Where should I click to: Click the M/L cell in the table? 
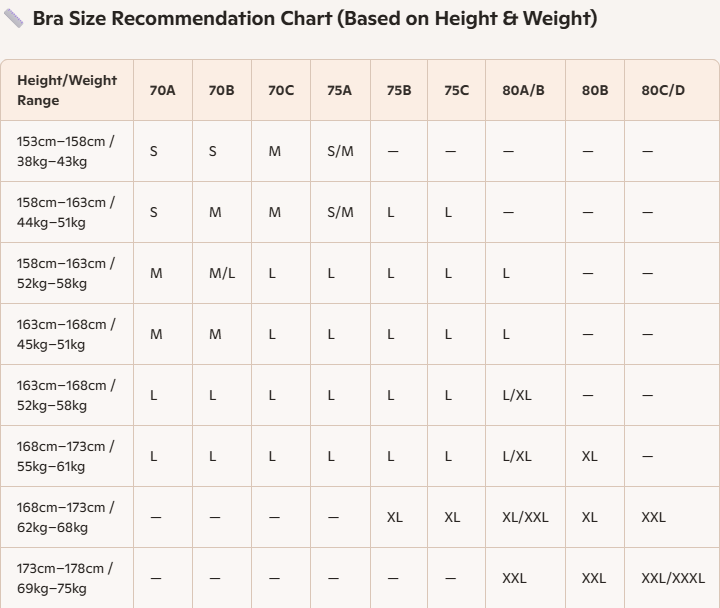point(222,273)
